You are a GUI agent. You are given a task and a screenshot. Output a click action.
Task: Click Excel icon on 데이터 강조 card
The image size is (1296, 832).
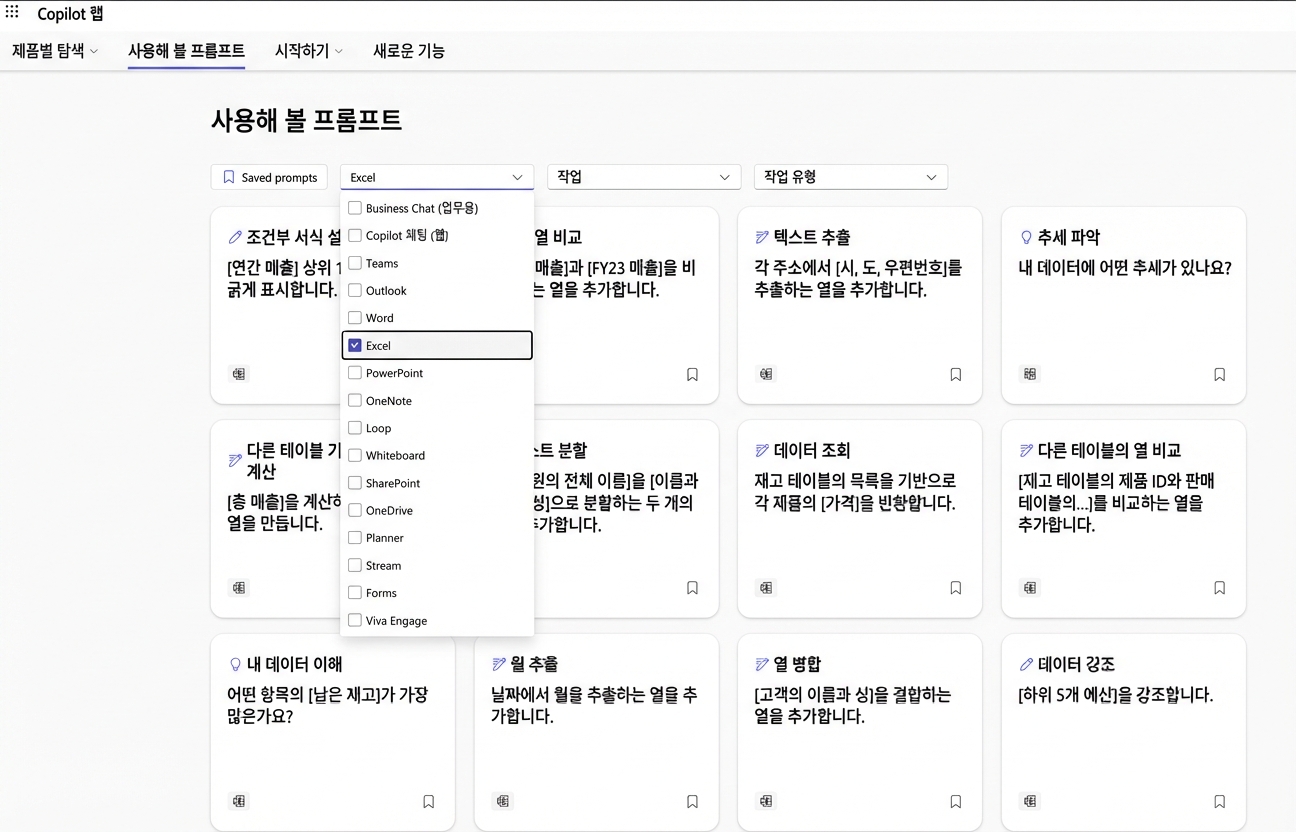click(1030, 801)
